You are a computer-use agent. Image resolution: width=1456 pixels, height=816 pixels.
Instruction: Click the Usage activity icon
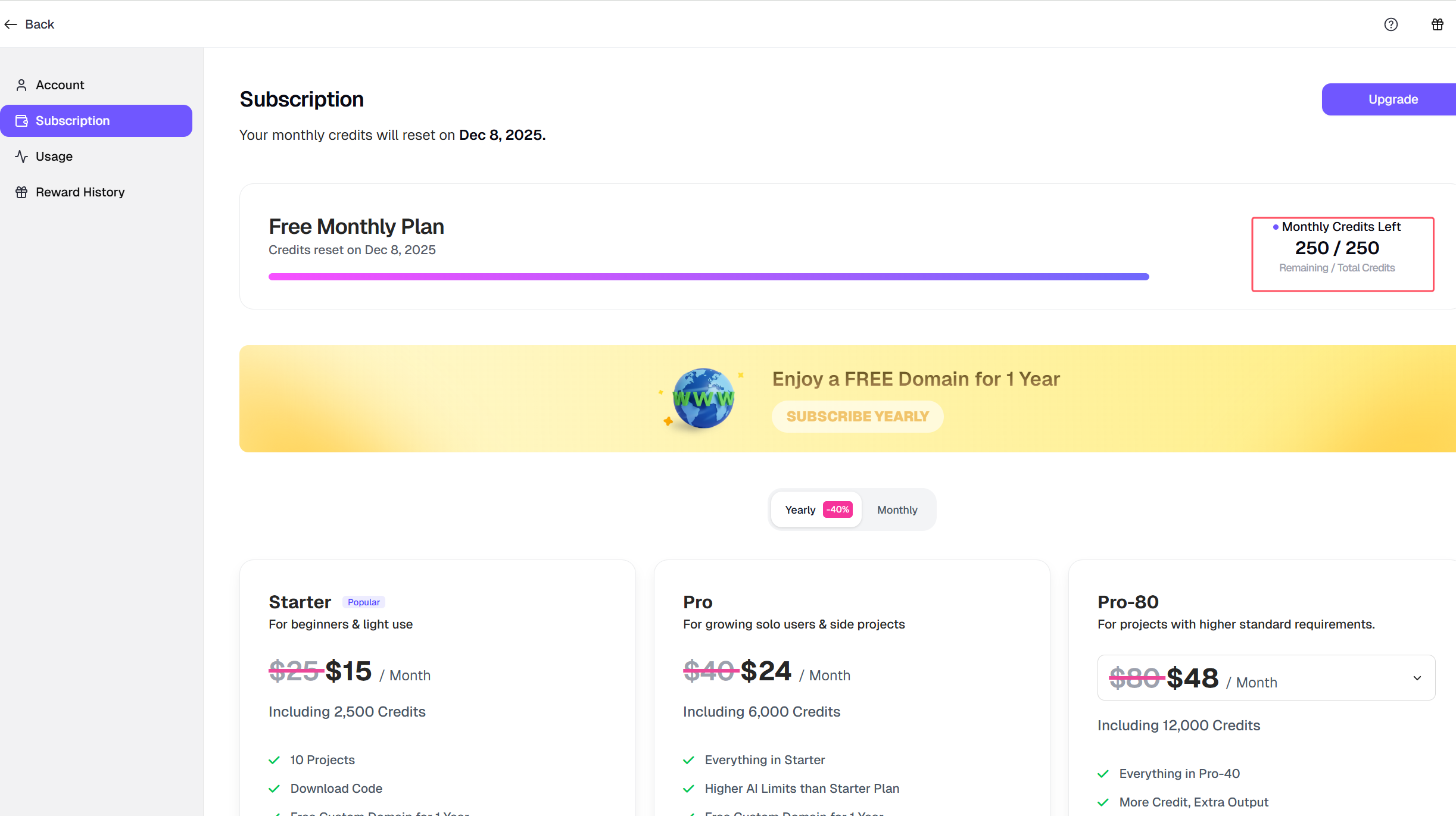coord(21,157)
